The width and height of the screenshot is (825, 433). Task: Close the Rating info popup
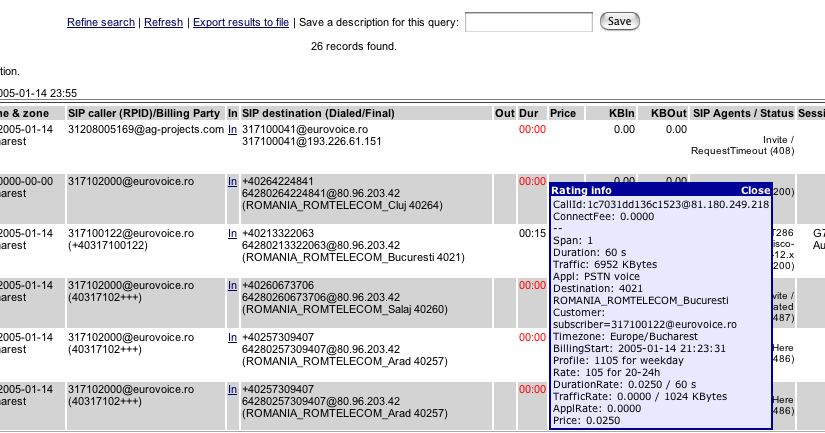756,190
